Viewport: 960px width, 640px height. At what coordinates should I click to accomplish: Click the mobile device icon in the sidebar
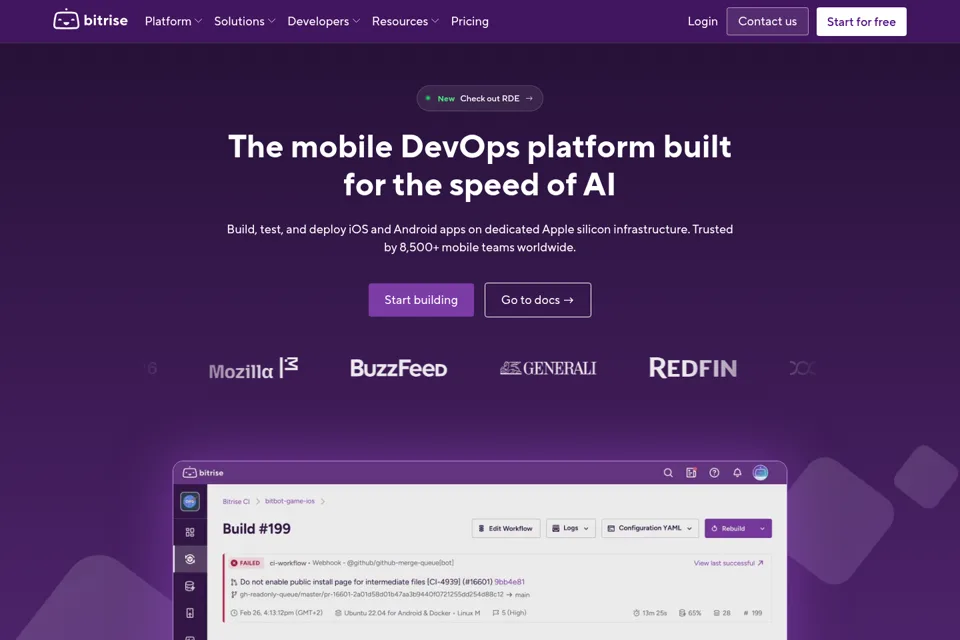pos(190,613)
